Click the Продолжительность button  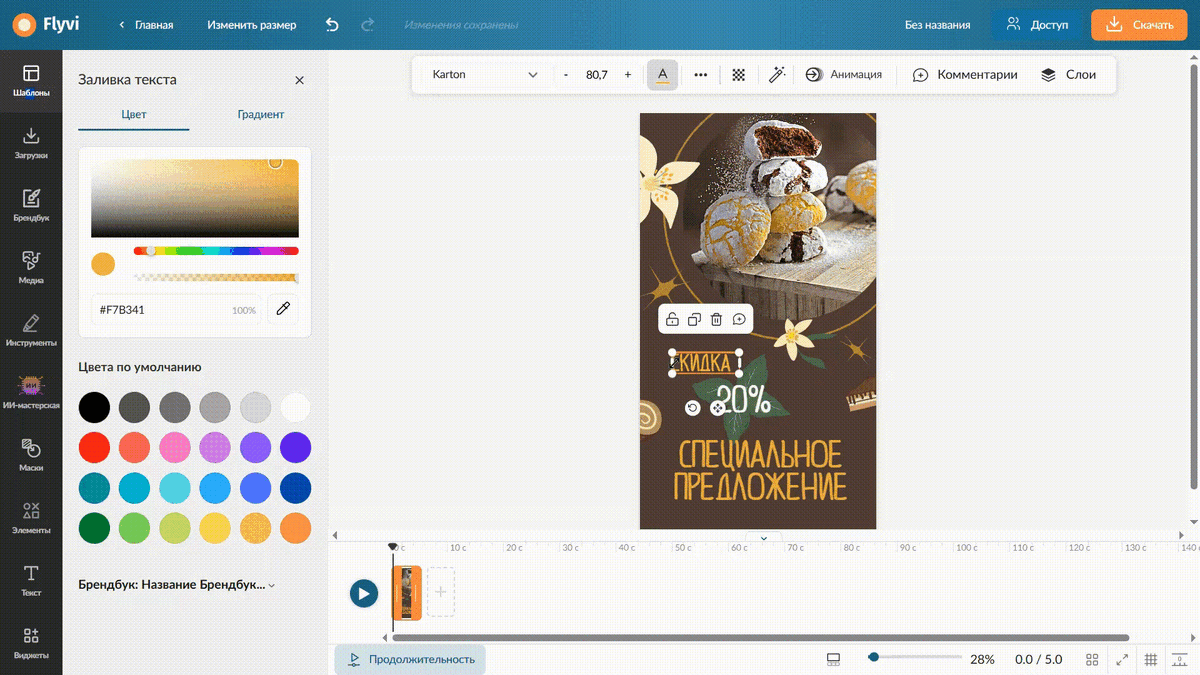[410, 660]
